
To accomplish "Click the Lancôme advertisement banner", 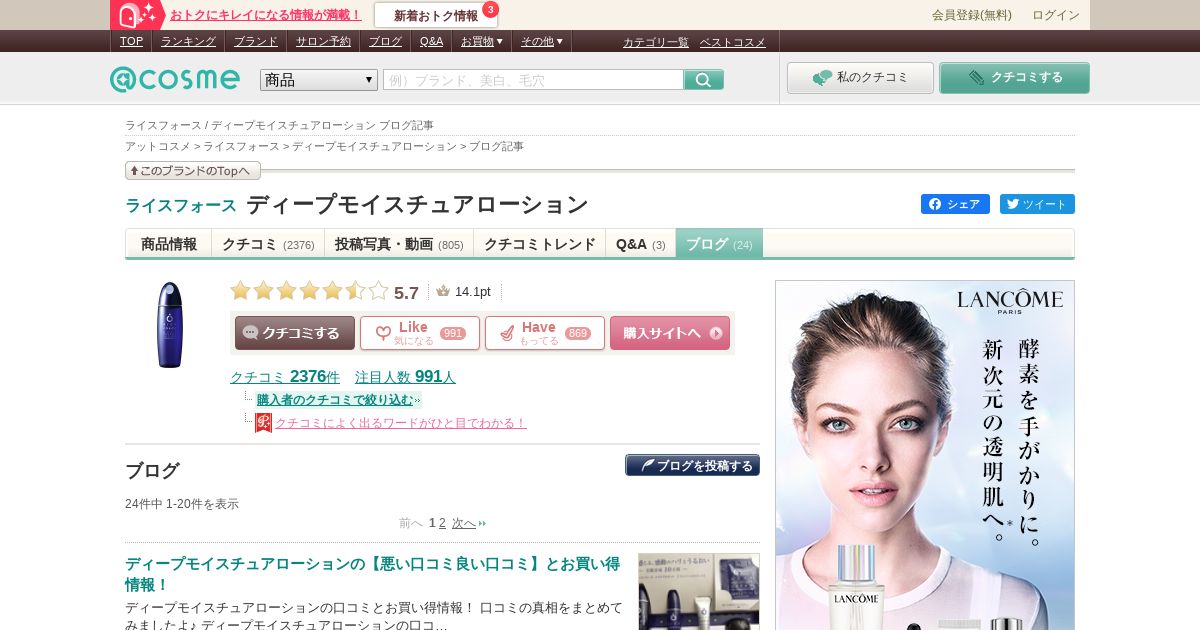I will pyautogui.click(x=925, y=455).
